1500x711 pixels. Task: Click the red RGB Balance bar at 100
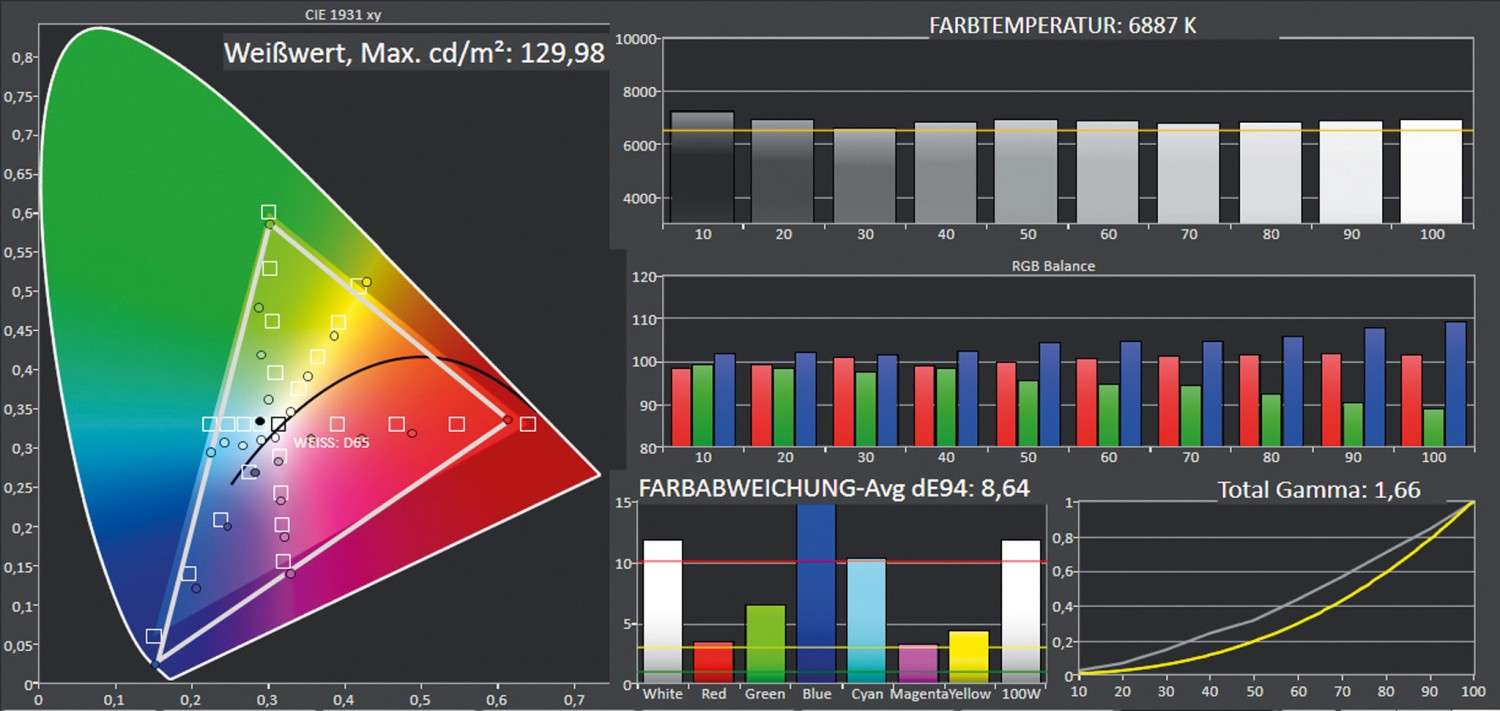click(1411, 400)
